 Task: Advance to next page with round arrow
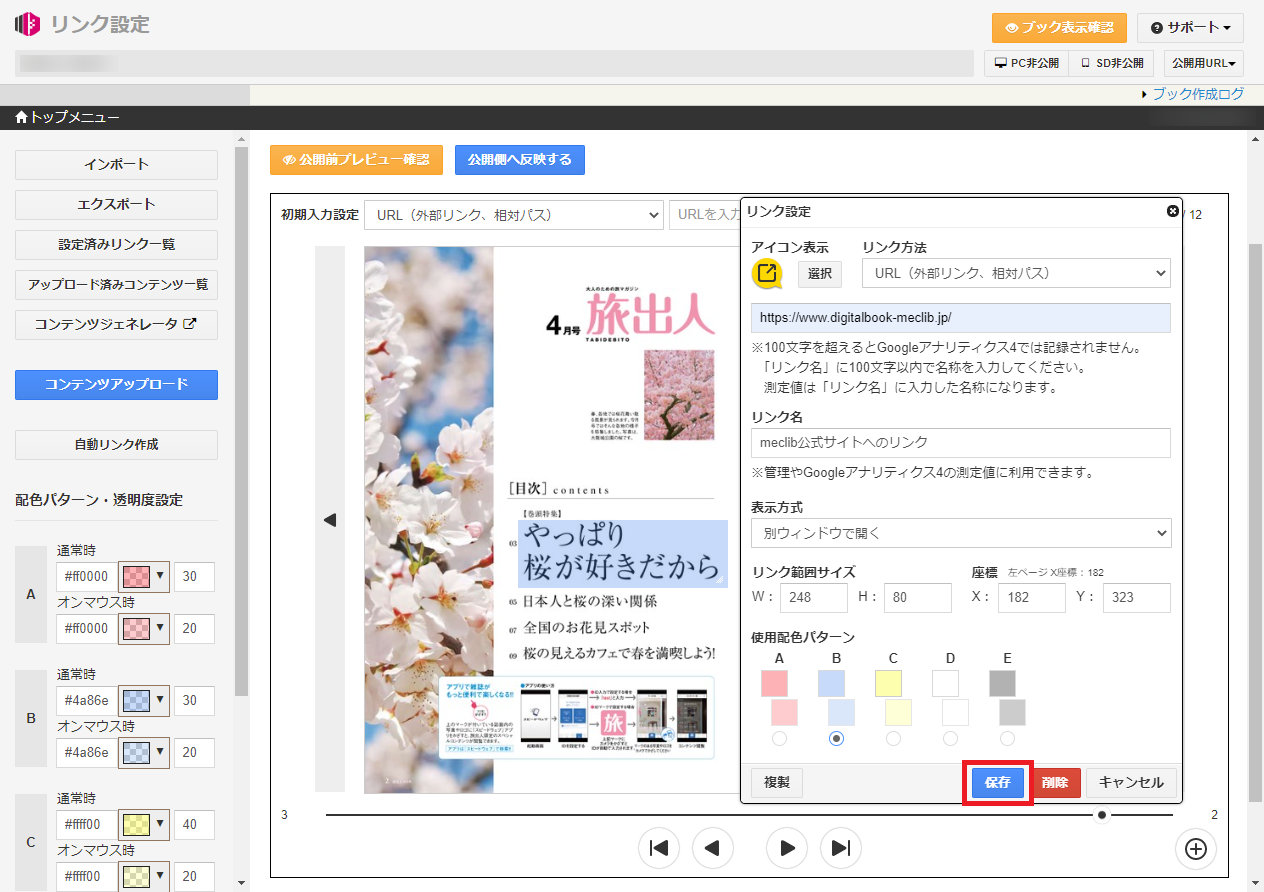pos(787,848)
